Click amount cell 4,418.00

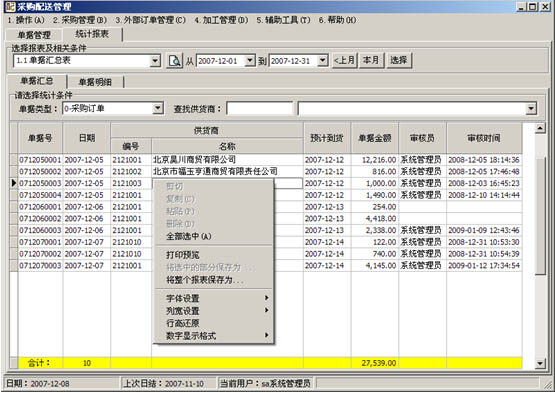pyautogui.click(x=375, y=218)
